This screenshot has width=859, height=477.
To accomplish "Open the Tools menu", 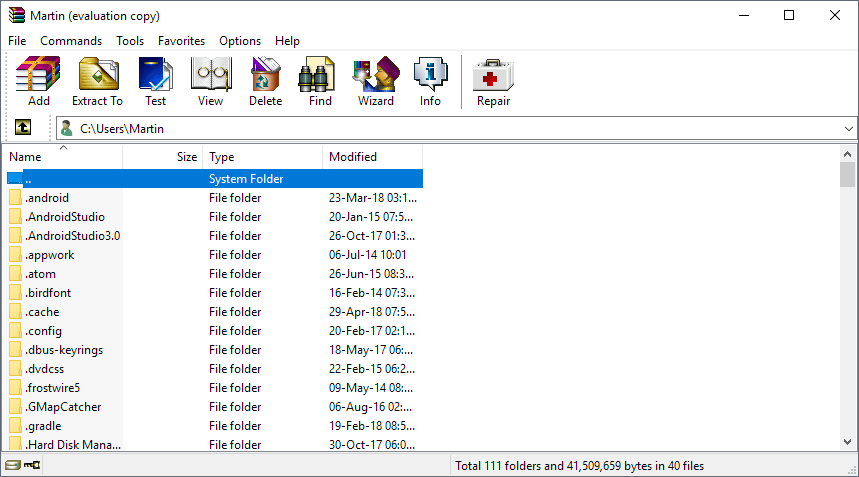I will [130, 41].
